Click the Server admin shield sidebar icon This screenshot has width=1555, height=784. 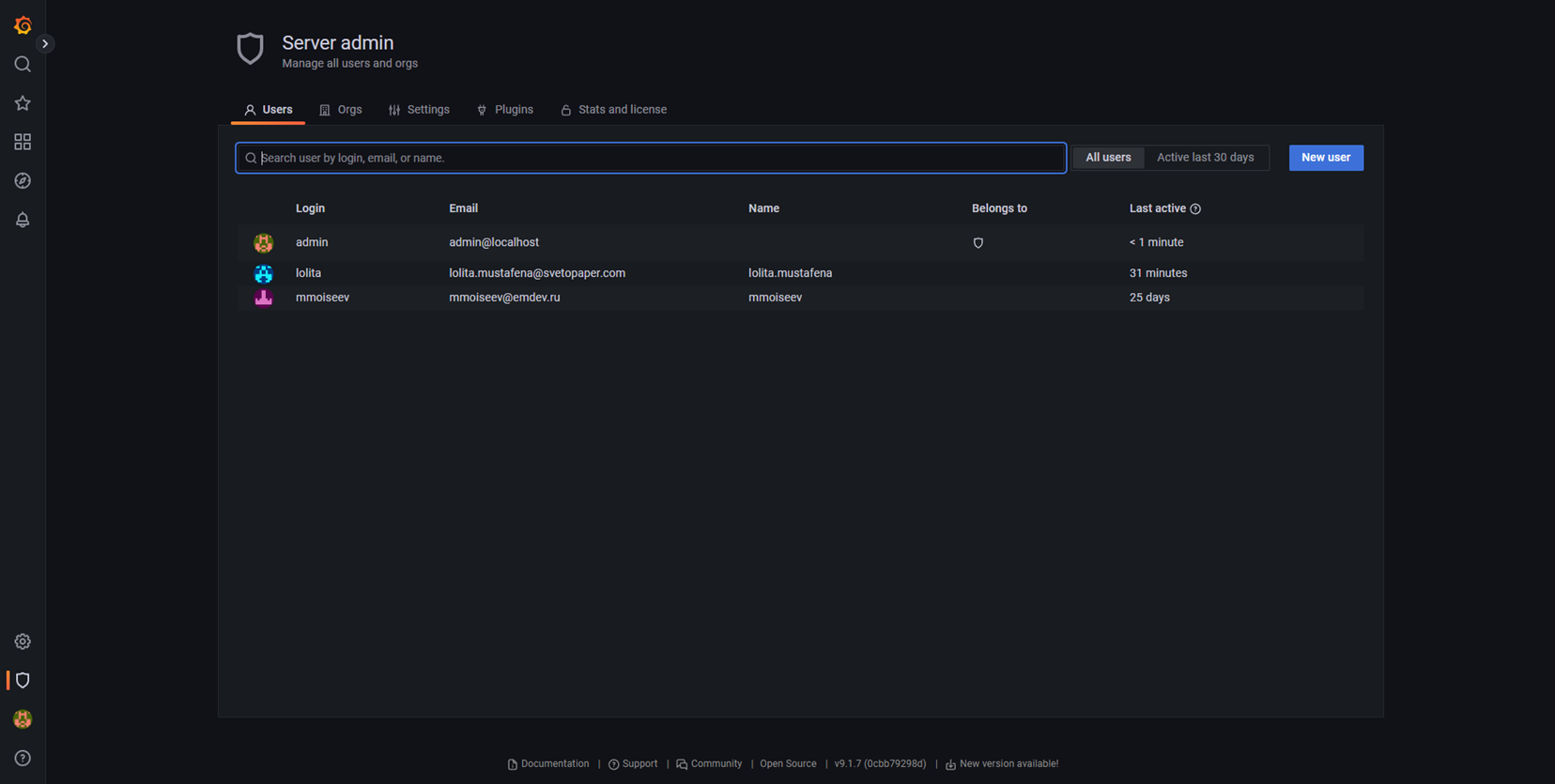(x=23, y=680)
